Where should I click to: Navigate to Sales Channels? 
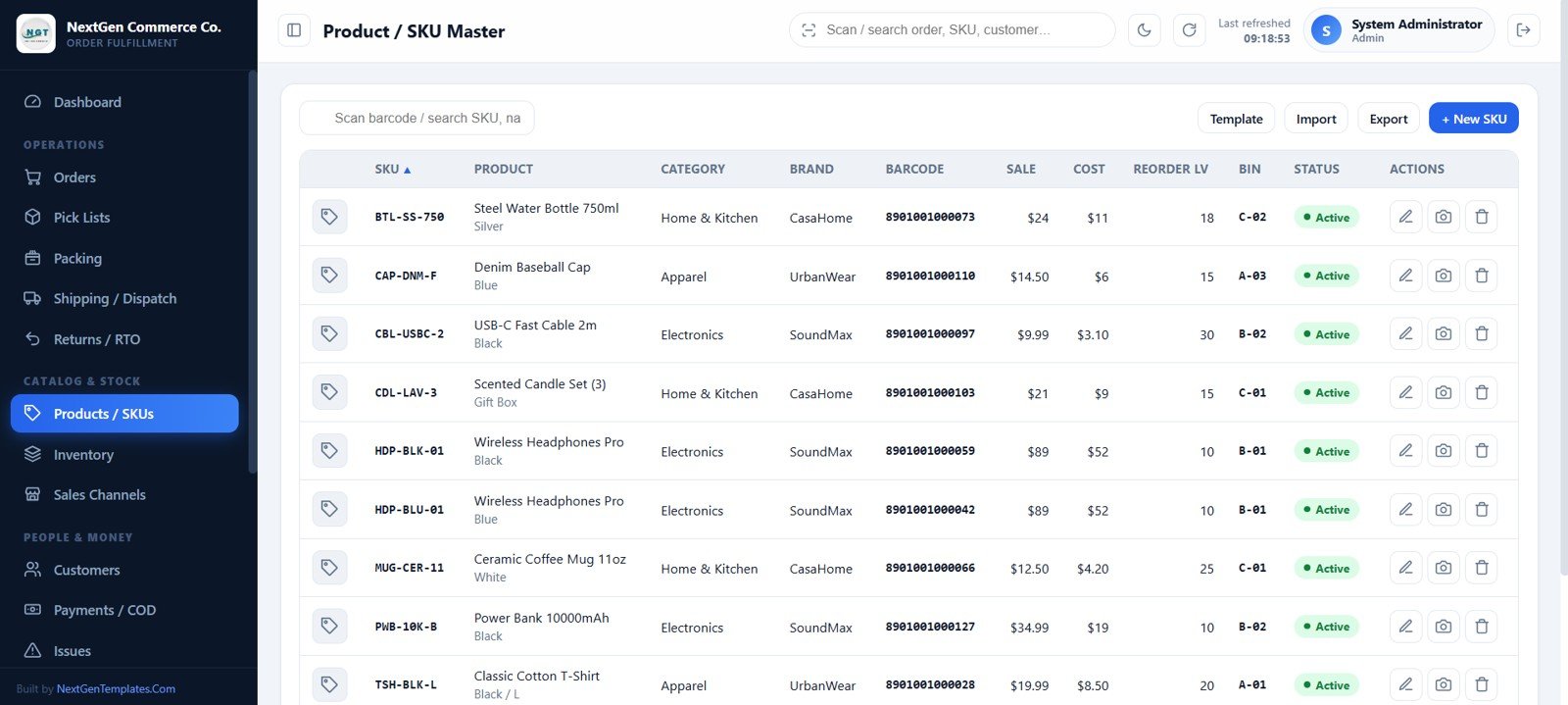click(x=124, y=495)
